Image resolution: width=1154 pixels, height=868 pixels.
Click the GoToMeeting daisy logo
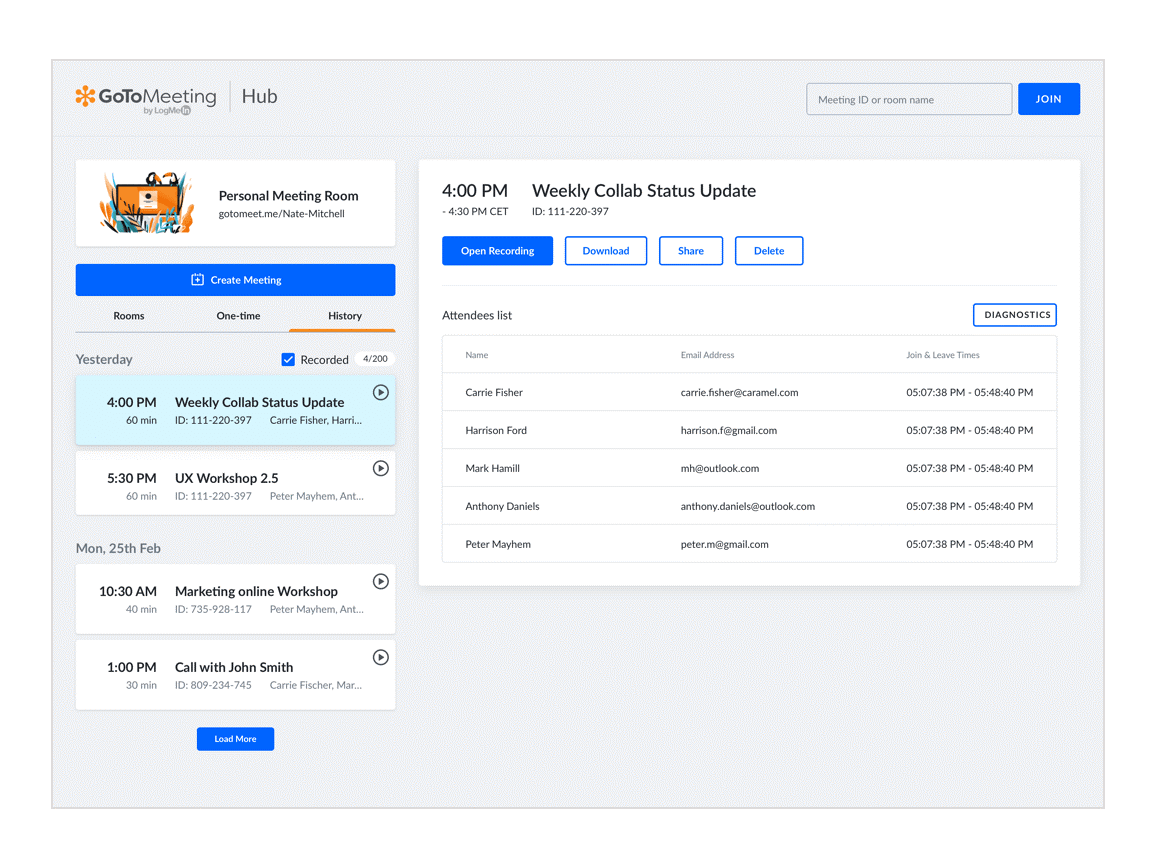(x=86, y=97)
